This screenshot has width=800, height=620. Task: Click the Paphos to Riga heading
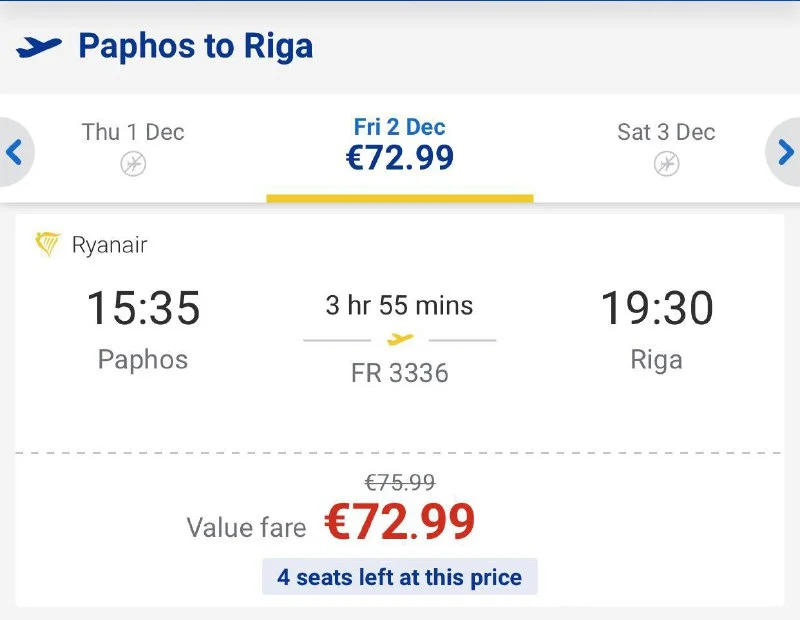[x=195, y=46]
